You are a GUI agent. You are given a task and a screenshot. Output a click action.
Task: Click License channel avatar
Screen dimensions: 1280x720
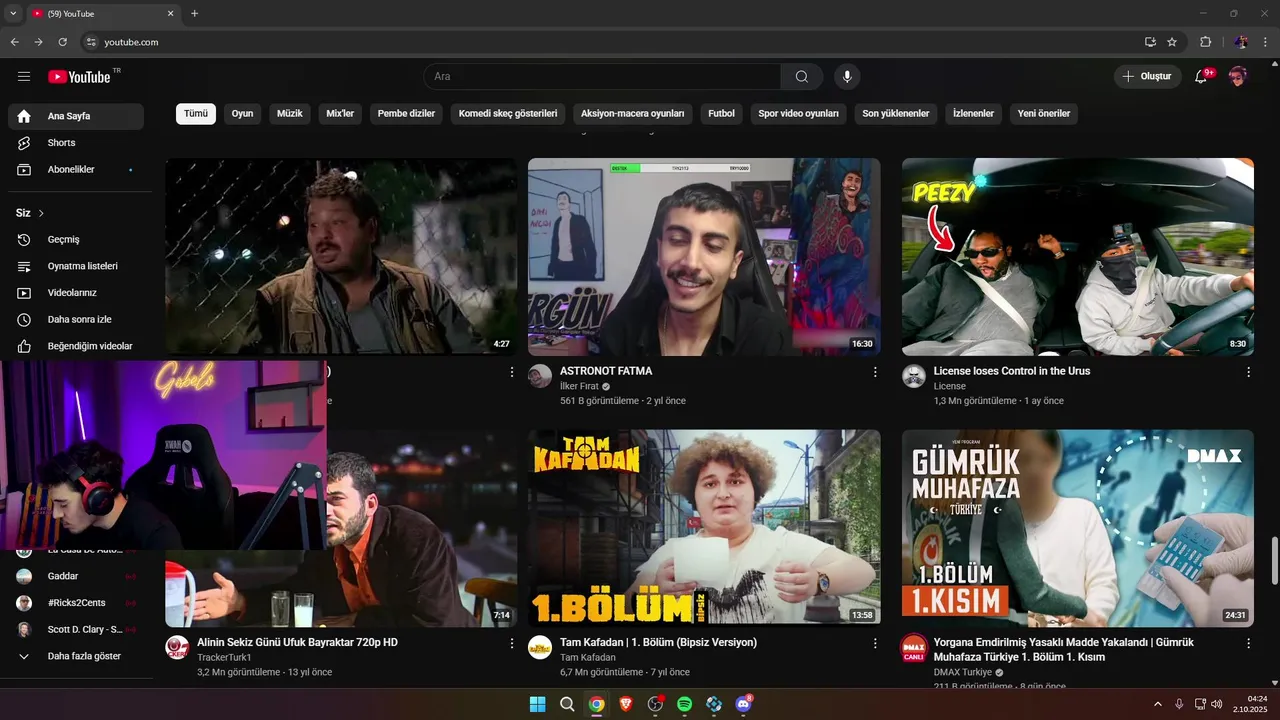pos(914,376)
